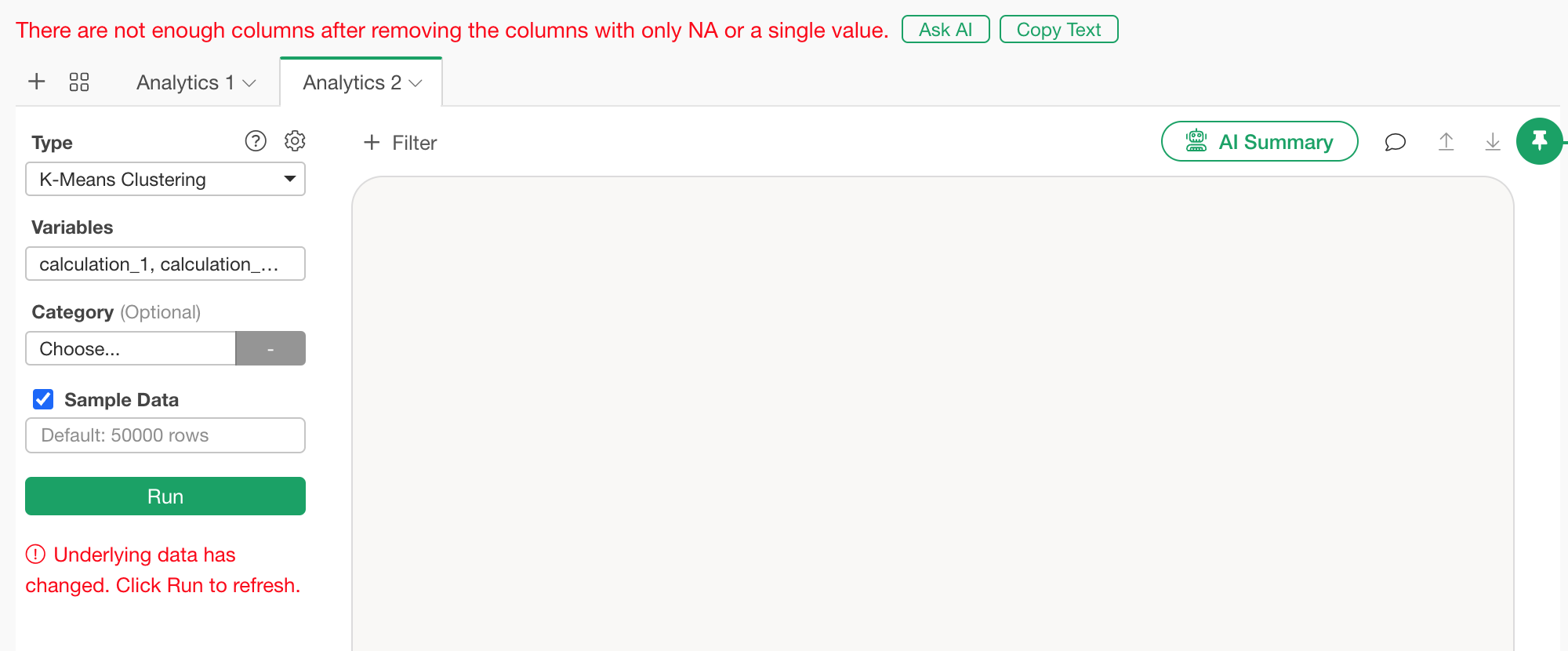Expand the Analytics 2 tab chevron

point(416,83)
